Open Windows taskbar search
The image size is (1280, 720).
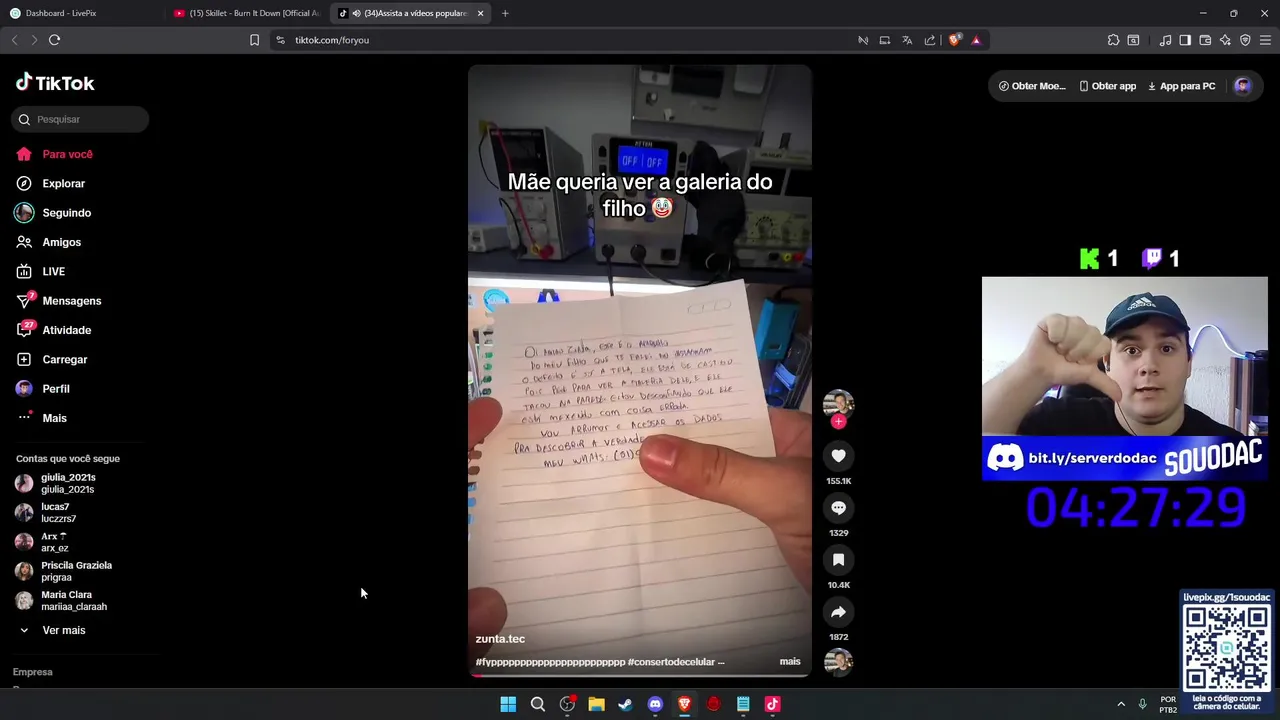[x=537, y=704]
